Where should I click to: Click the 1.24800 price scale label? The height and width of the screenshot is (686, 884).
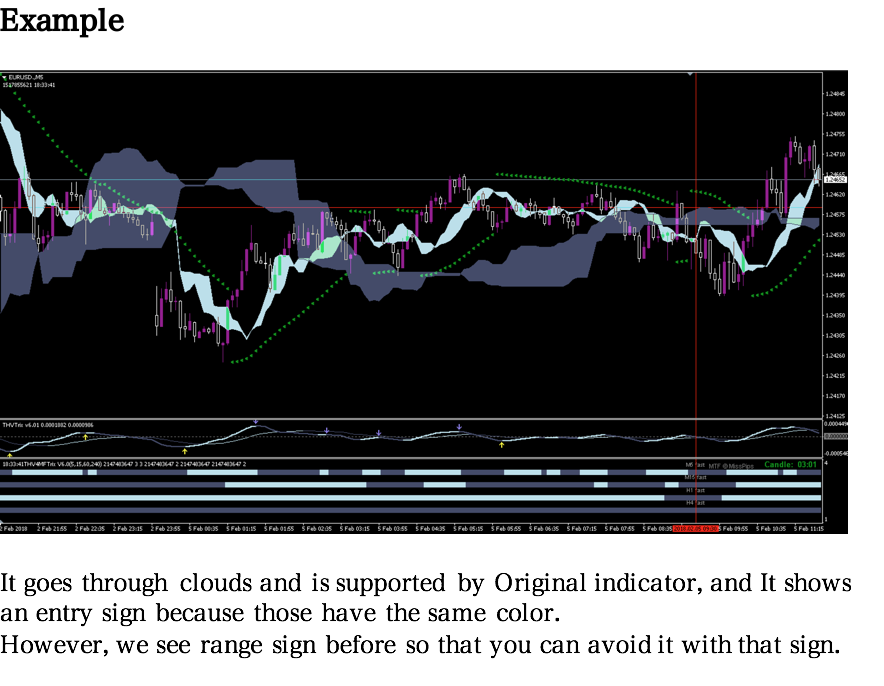click(835, 114)
